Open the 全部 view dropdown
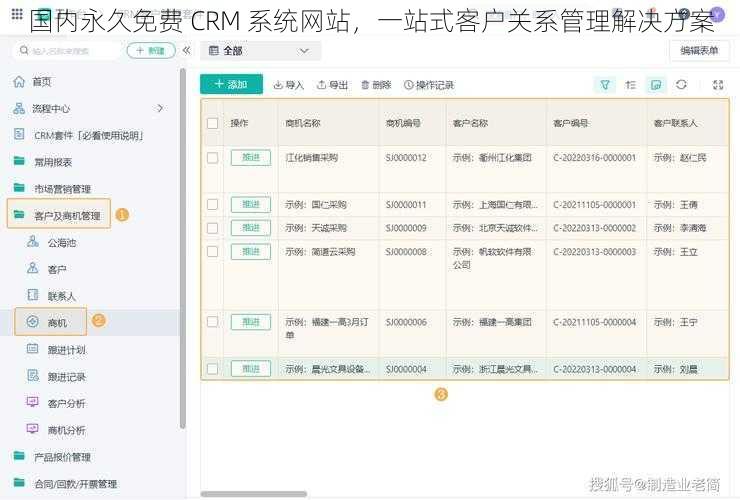 coord(261,51)
